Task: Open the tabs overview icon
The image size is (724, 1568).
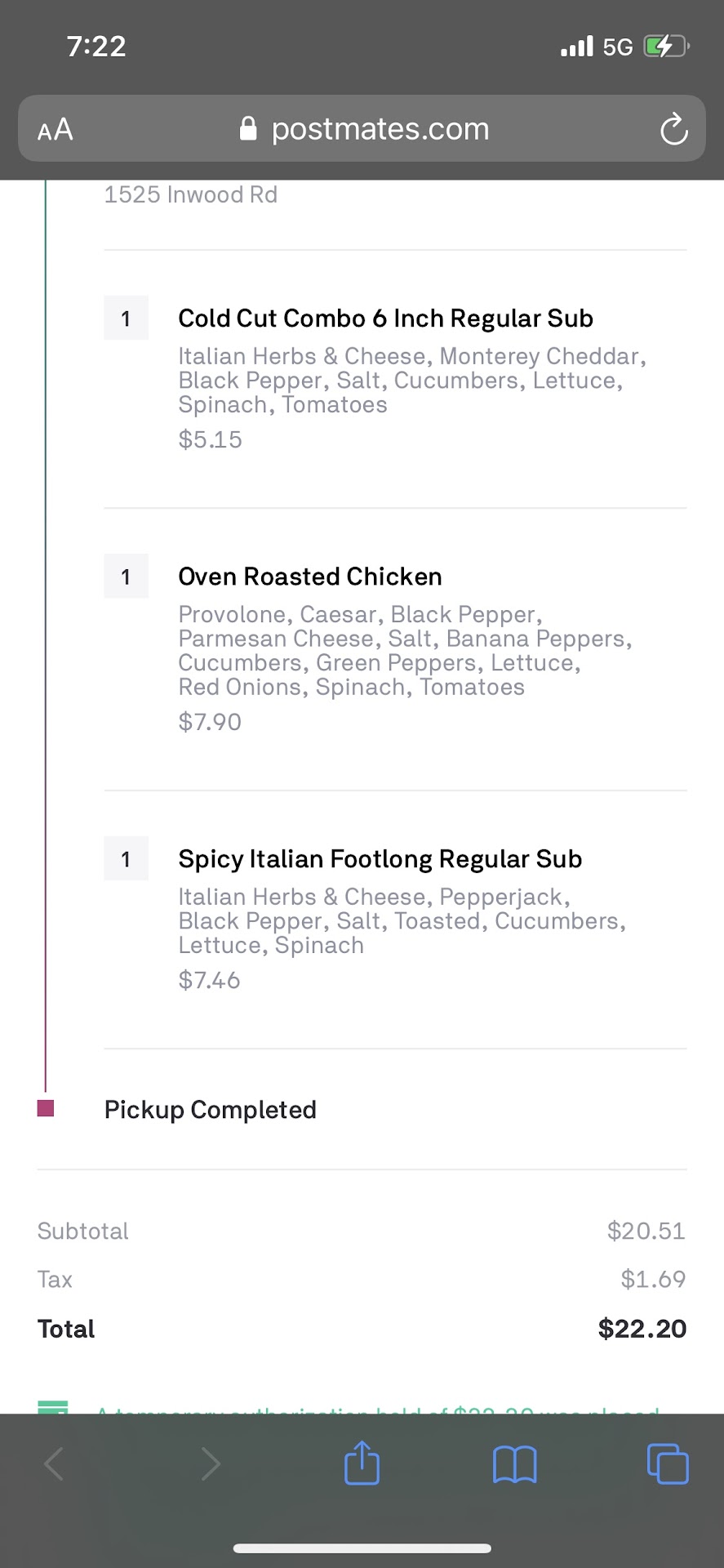Action: [x=667, y=1463]
